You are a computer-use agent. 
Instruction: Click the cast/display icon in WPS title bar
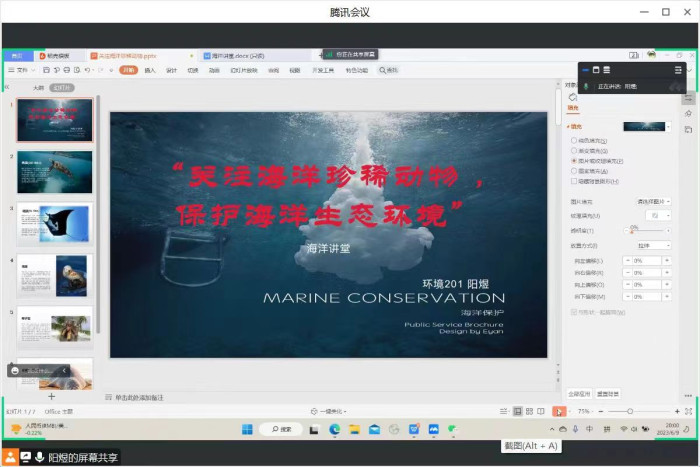click(634, 55)
